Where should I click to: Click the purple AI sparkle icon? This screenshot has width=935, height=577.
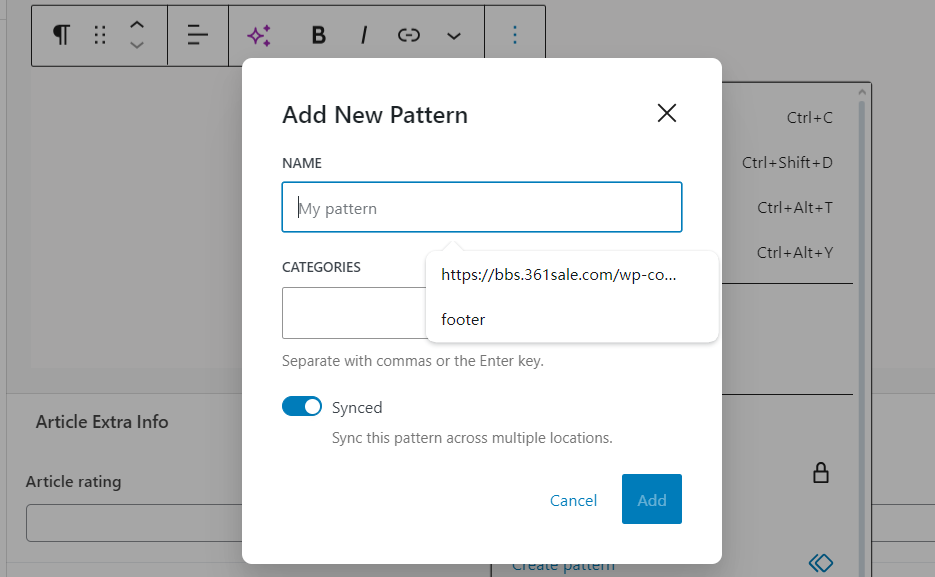(x=259, y=35)
